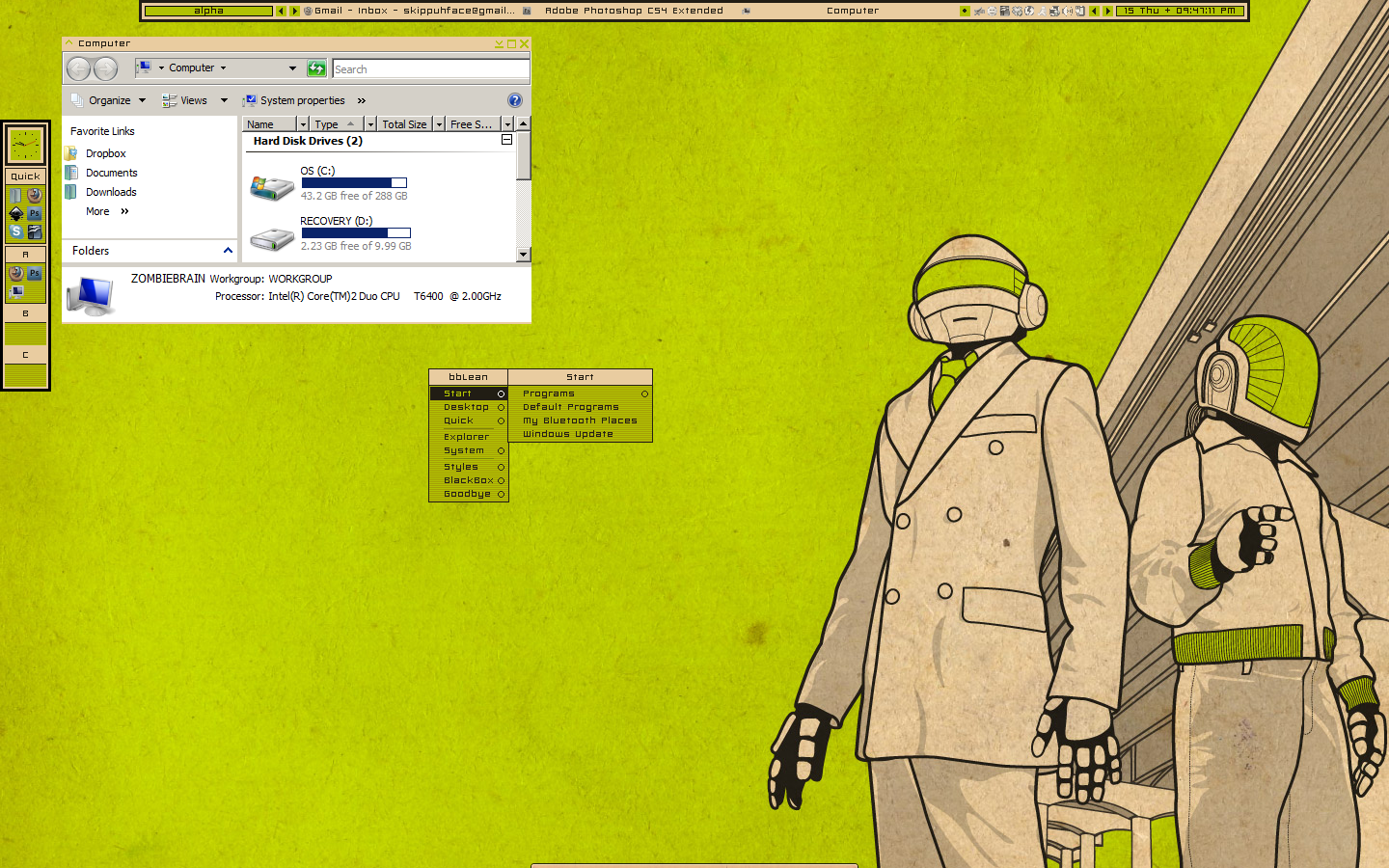Open System properties

(x=294, y=100)
